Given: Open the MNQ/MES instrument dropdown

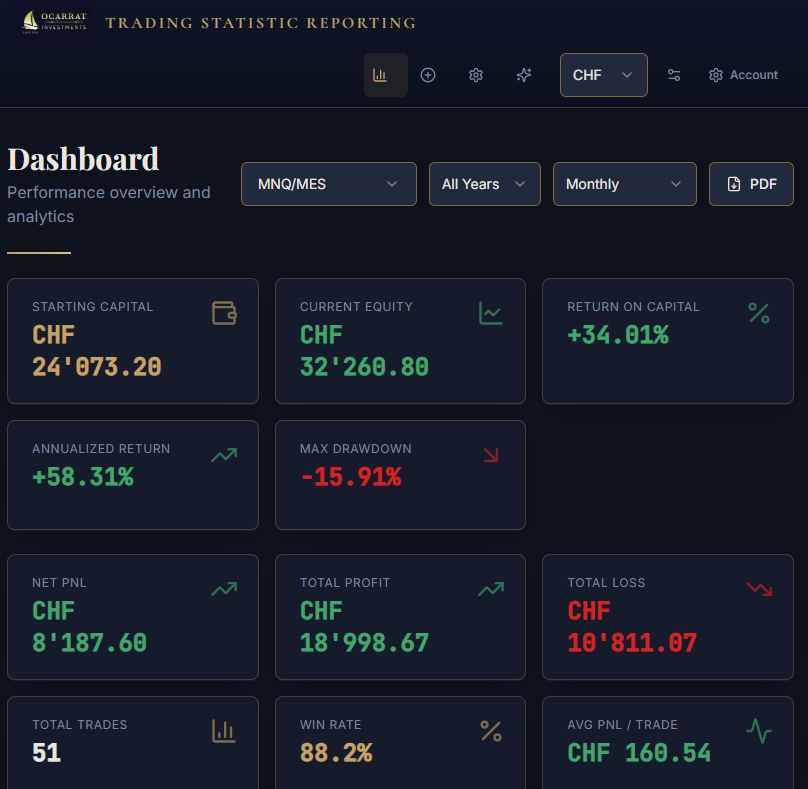Looking at the screenshot, I should (x=329, y=184).
